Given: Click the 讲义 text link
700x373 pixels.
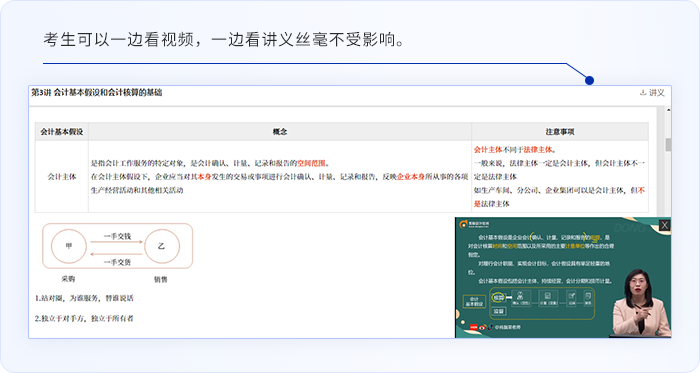Looking at the screenshot, I should coord(656,93).
